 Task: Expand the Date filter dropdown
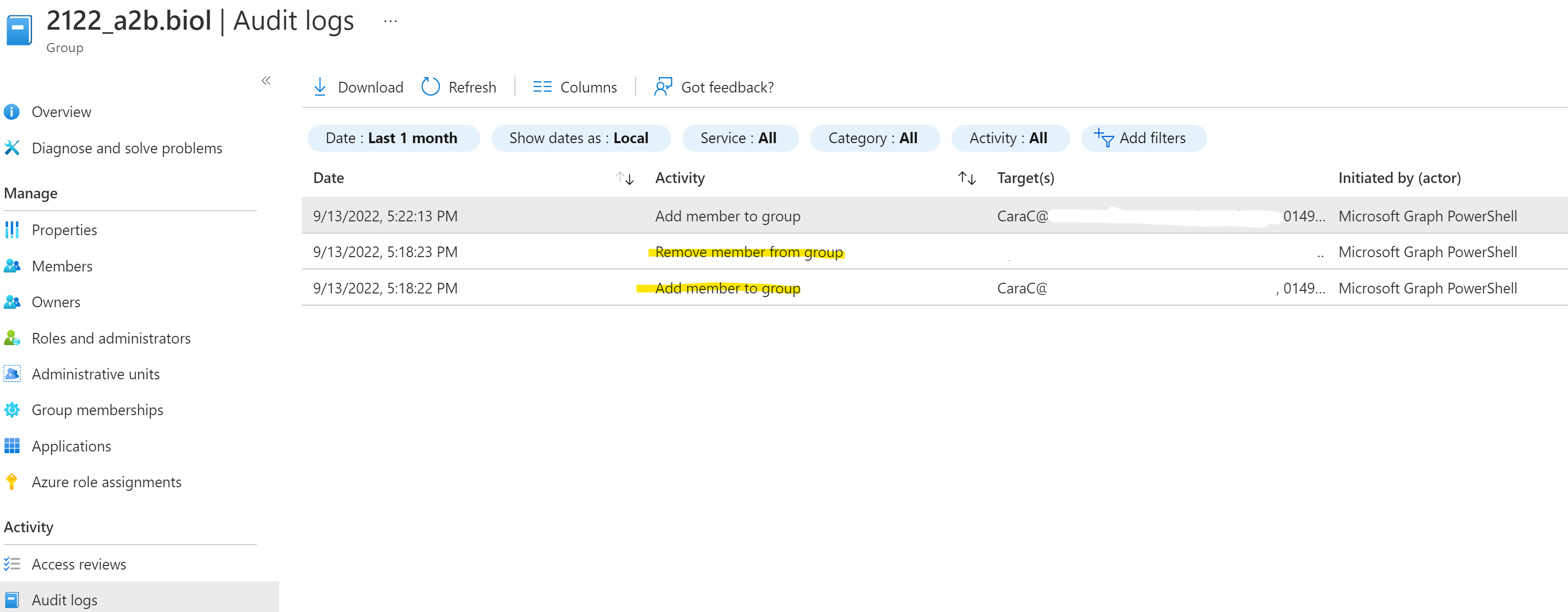[391, 137]
